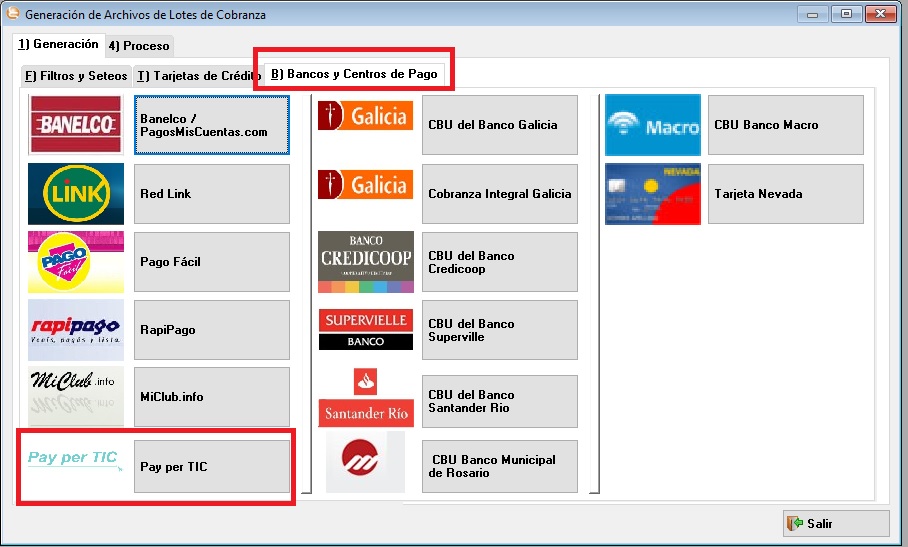Screen dimensions: 908x547
Task: Click the Supervielle Banco logo
Action: (365, 329)
